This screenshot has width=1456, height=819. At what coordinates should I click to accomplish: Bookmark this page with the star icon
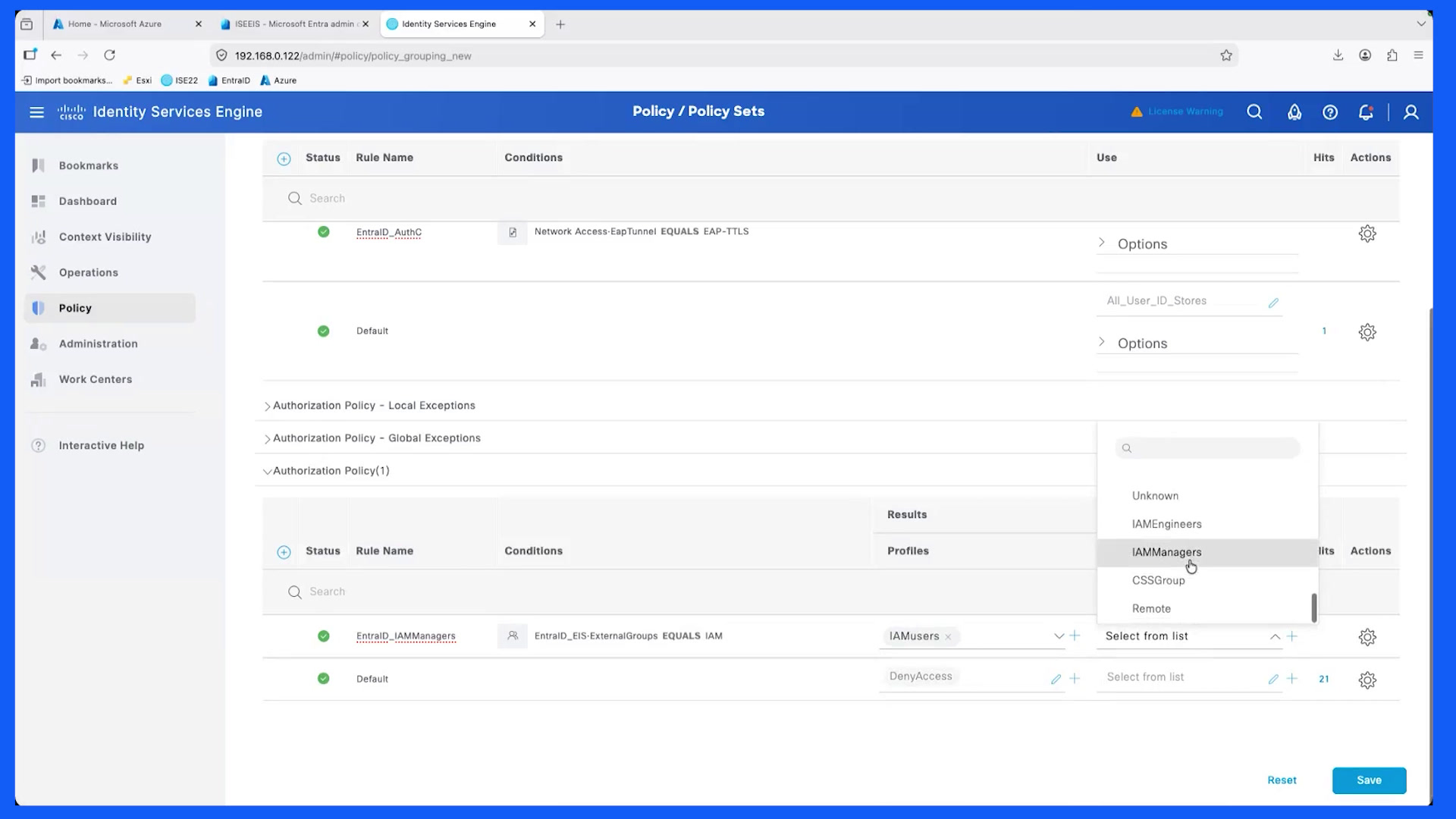(x=1226, y=55)
